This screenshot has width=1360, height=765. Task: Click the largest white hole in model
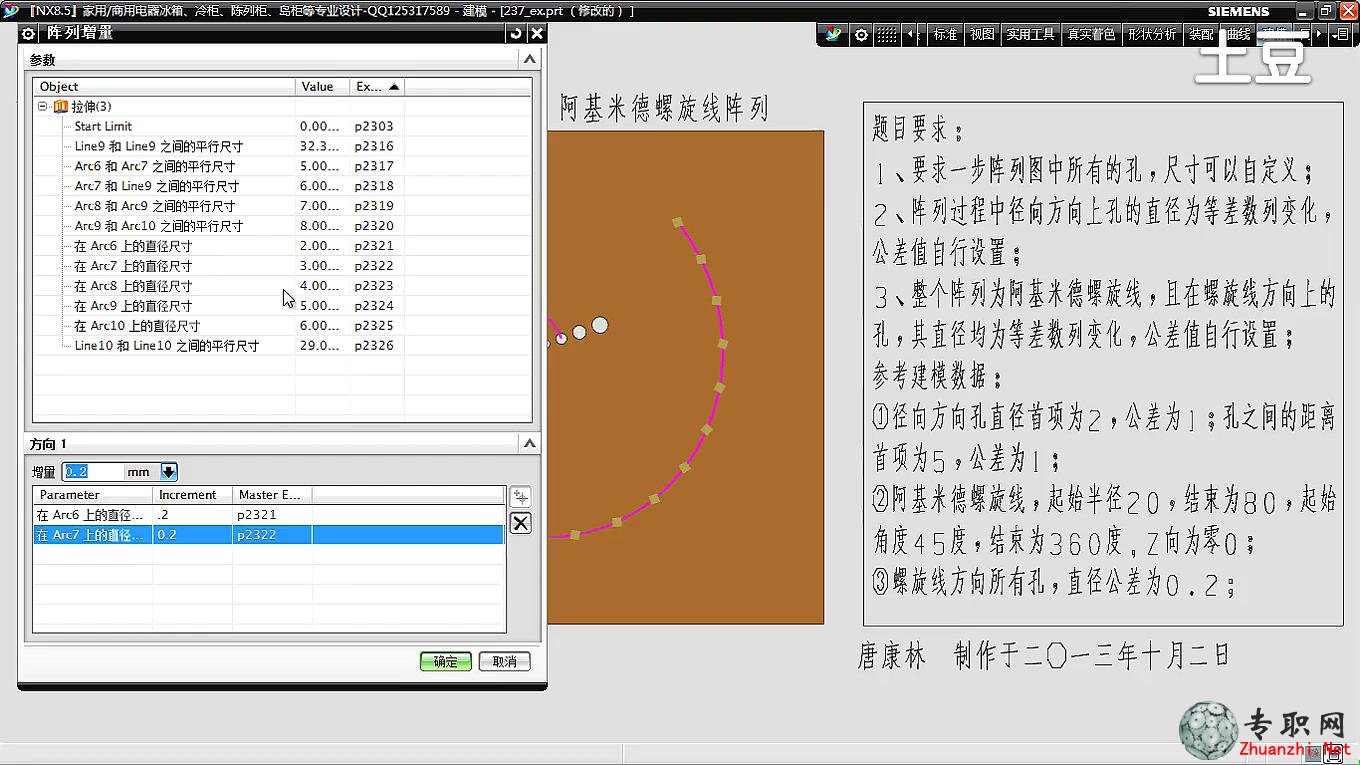pos(600,325)
